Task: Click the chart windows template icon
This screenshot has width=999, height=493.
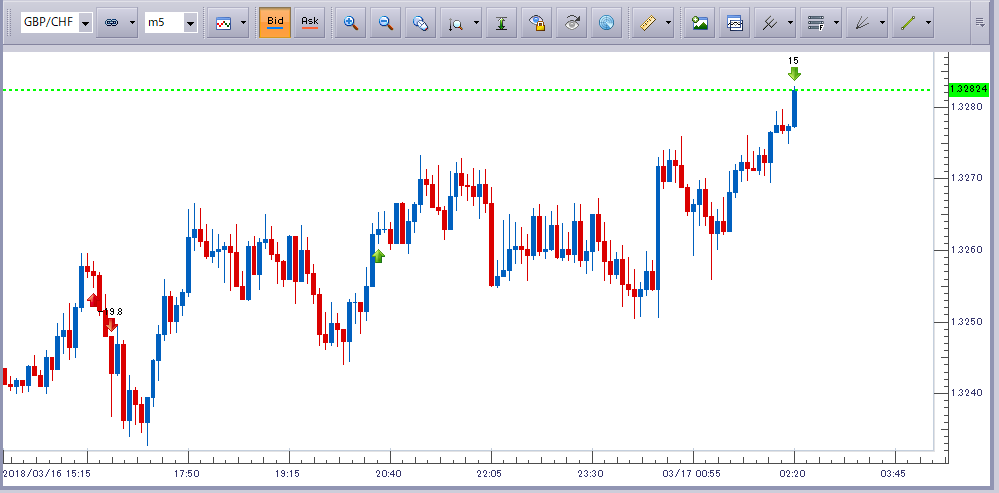Action: click(x=735, y=23)
